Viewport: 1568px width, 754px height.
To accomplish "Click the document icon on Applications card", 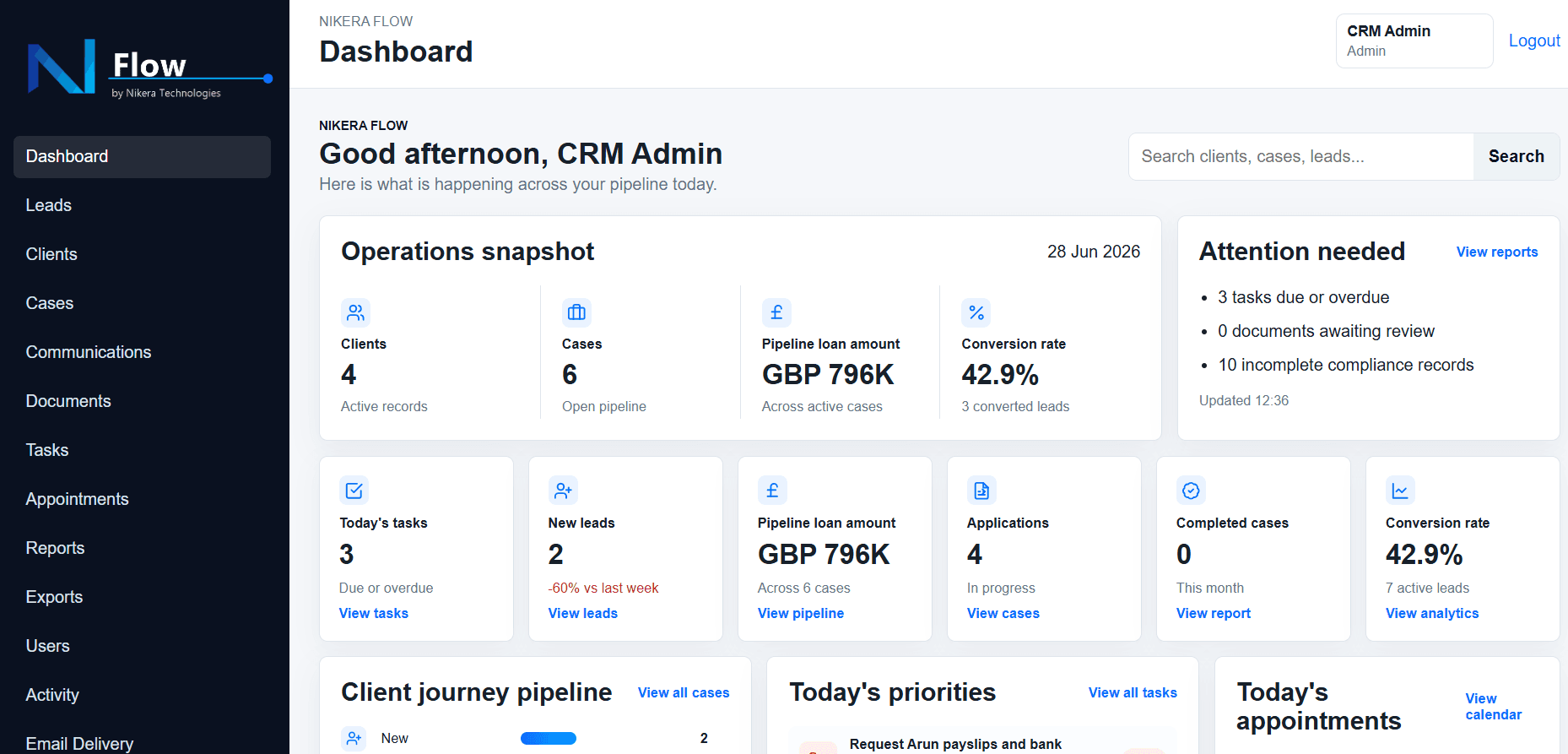I will pos(981,491).
